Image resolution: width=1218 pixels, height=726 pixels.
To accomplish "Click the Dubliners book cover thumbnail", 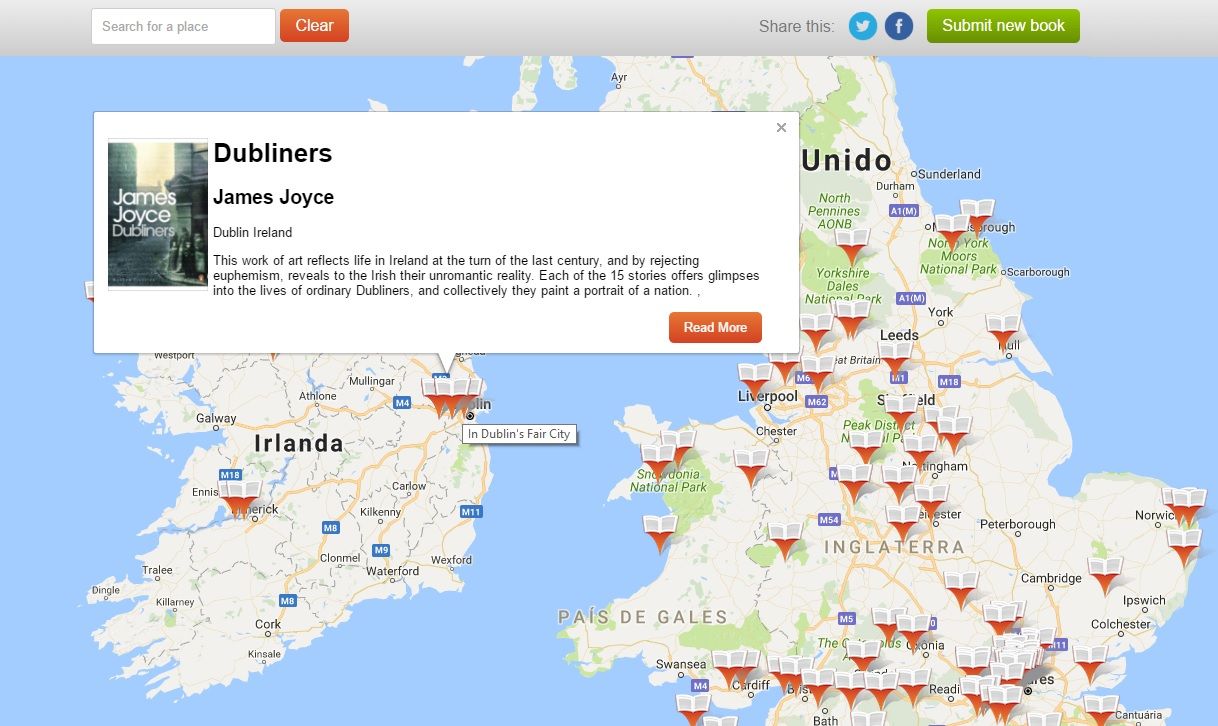I will pyautogui.click(x=157, y=215).
